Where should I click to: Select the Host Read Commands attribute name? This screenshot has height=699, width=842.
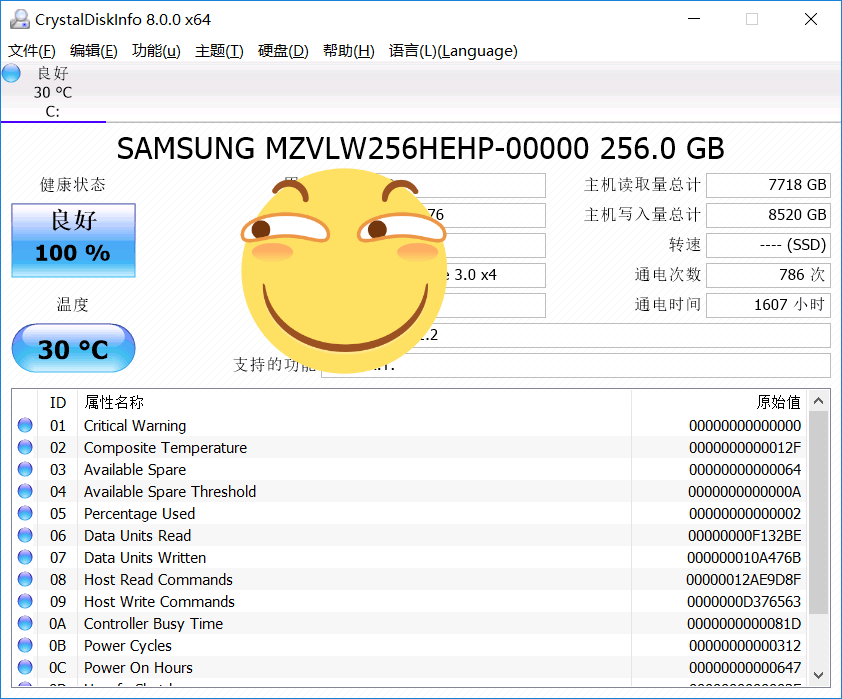pos(158,580)
